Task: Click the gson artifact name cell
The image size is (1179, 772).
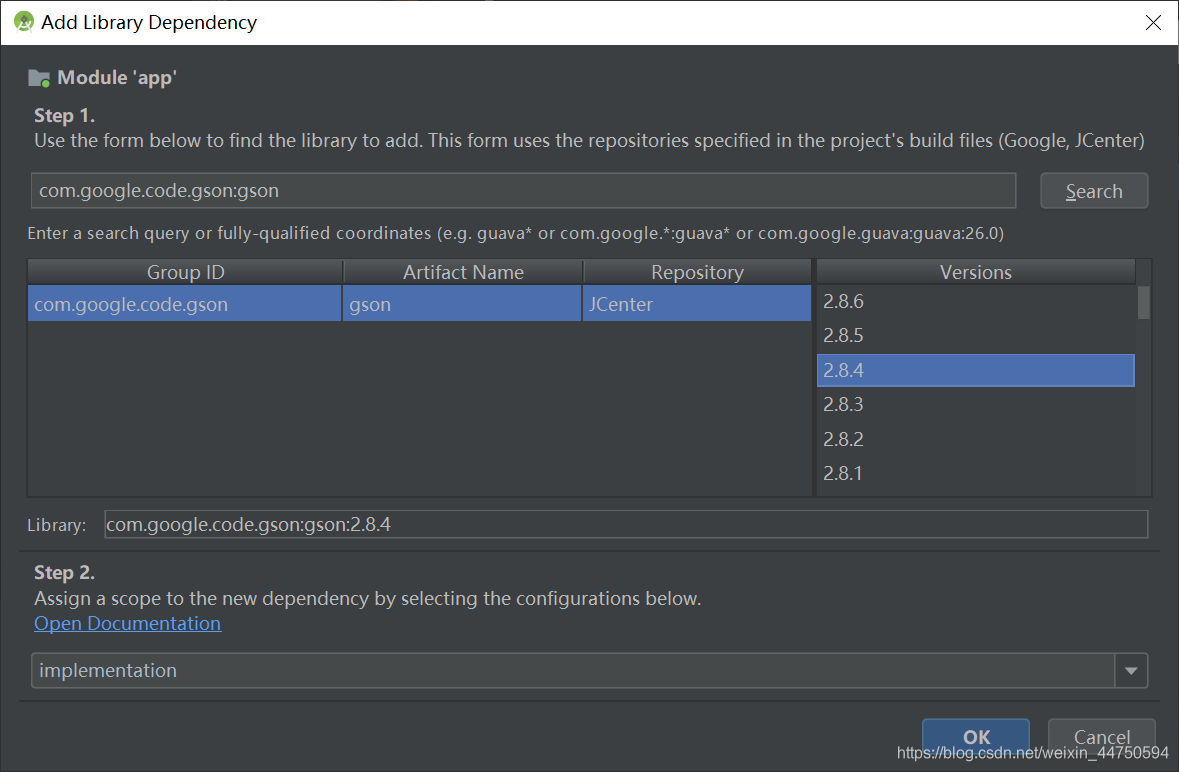Action: tap(462, 304)
